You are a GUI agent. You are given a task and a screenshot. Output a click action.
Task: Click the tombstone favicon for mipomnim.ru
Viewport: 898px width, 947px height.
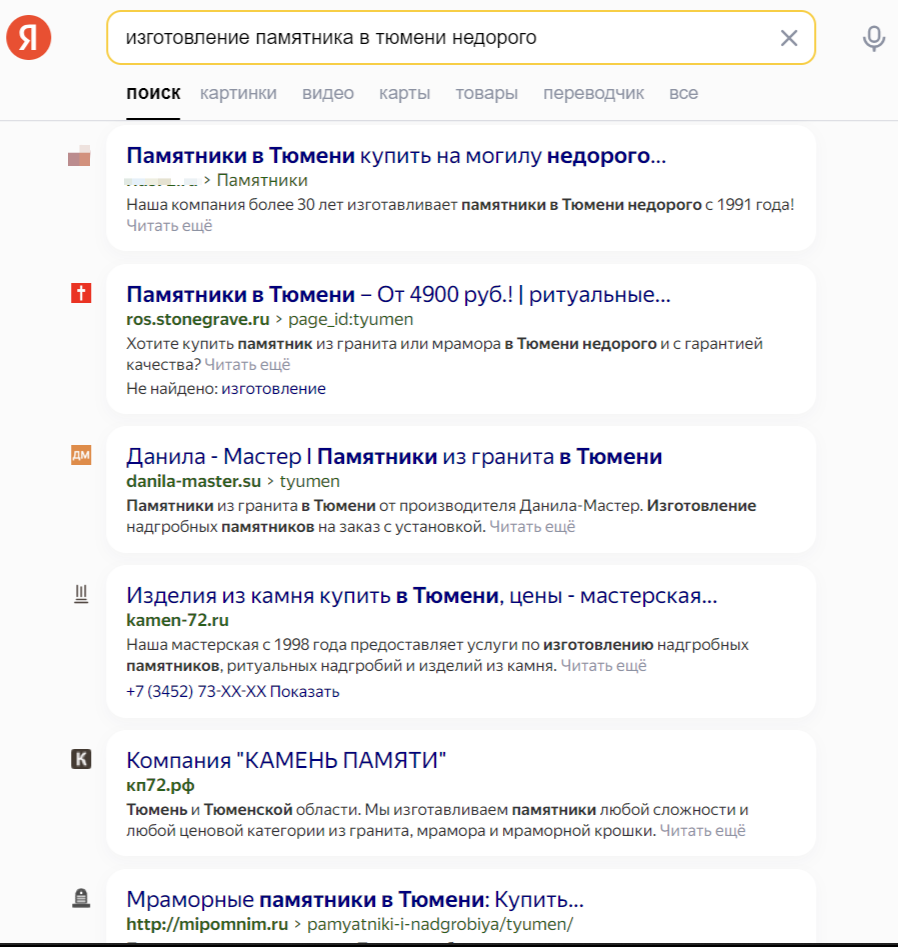(x=81, y=898)
